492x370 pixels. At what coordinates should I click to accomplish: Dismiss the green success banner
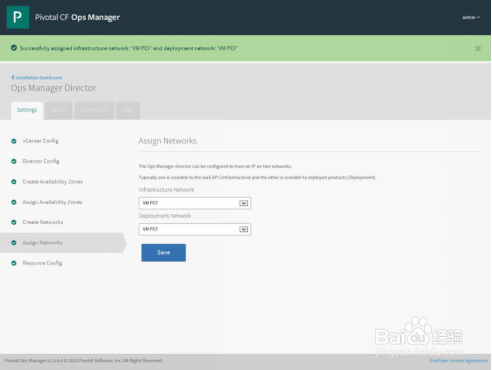pyautogui.click(x=478, y=49)
